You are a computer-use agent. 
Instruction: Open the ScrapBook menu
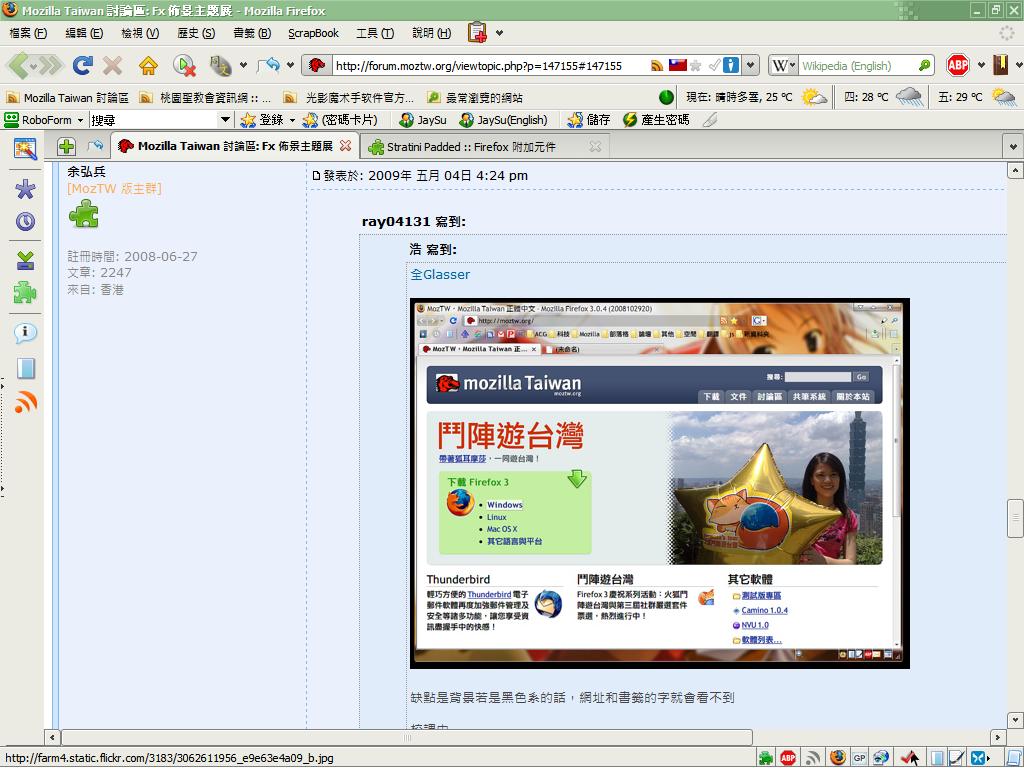coord(313,33)
